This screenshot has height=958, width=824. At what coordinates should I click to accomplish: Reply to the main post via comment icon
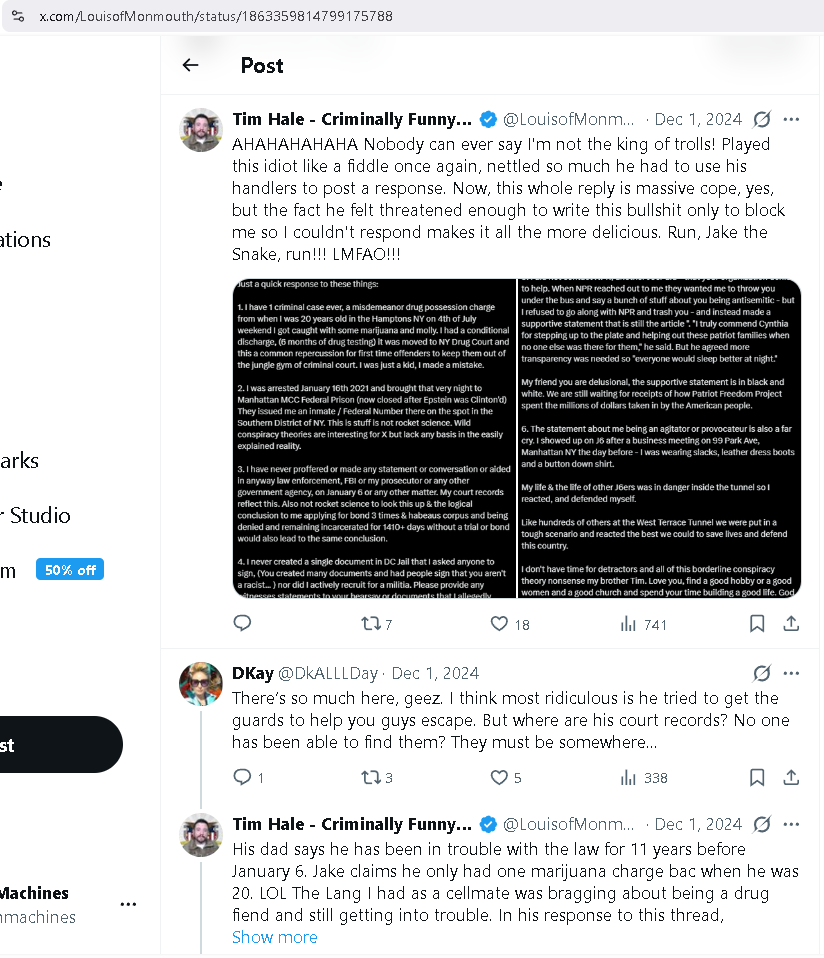[x=242, y=623]
